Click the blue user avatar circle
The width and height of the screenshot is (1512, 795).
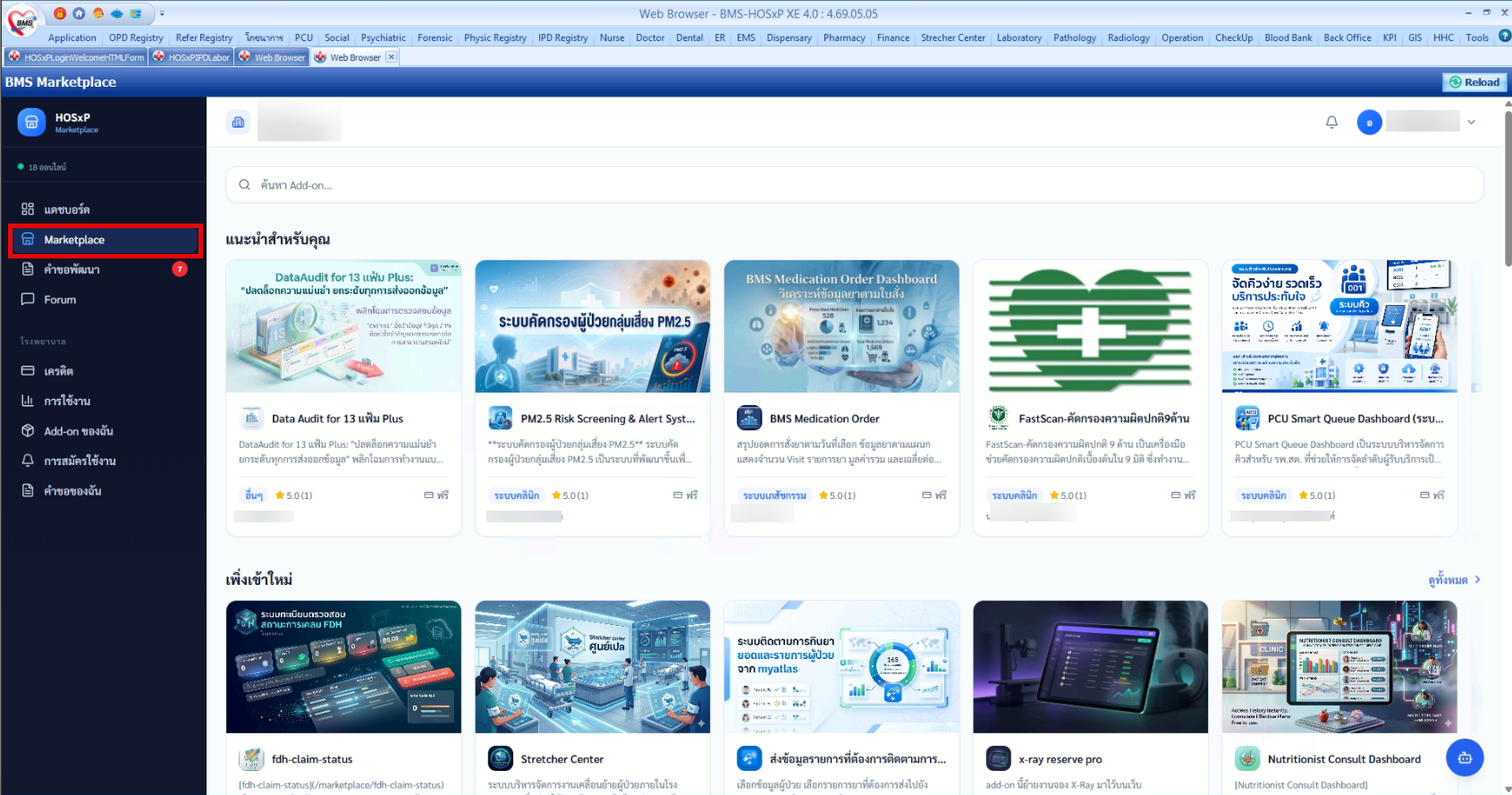1369,123
